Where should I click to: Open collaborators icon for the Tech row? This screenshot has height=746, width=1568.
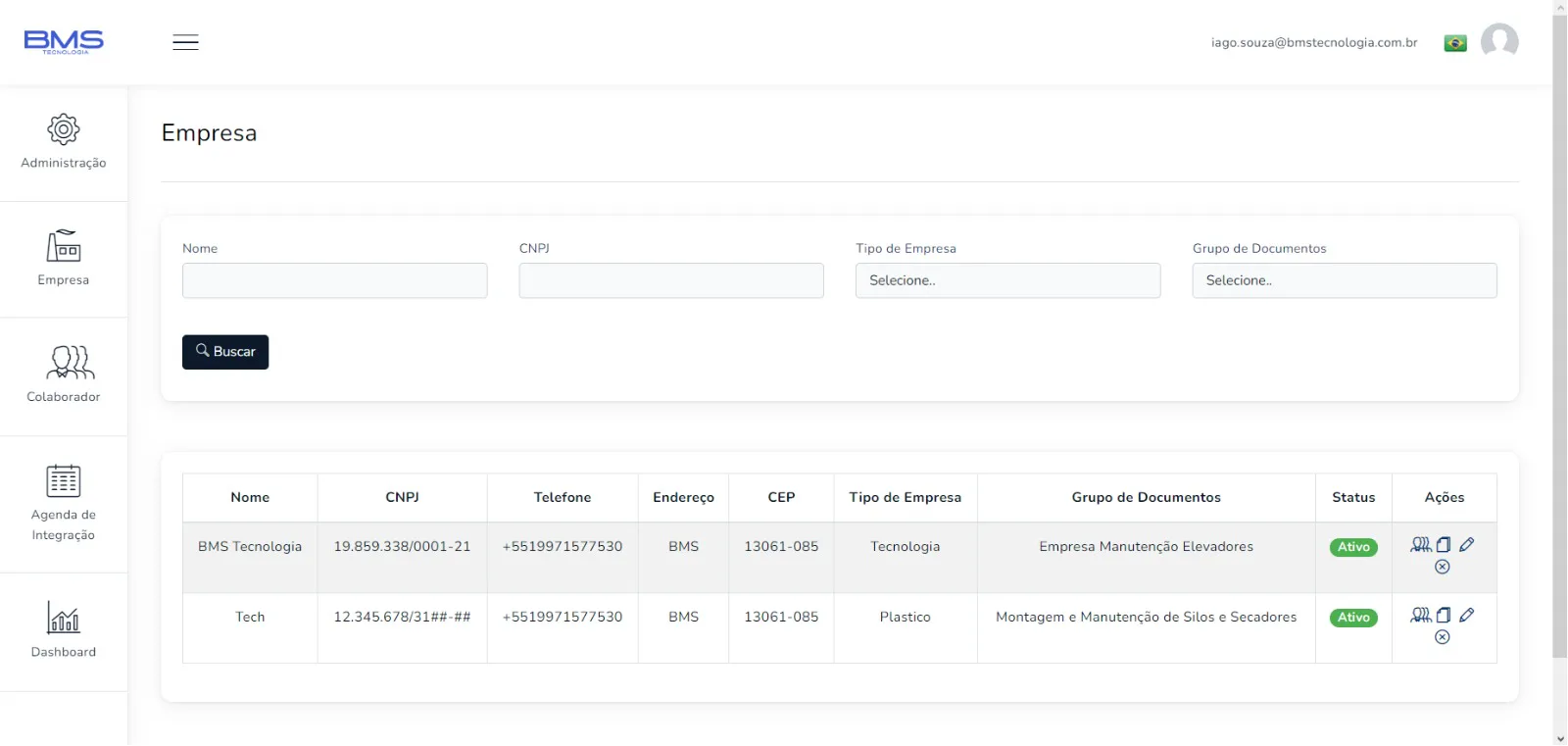click(x=1421, y=616)
